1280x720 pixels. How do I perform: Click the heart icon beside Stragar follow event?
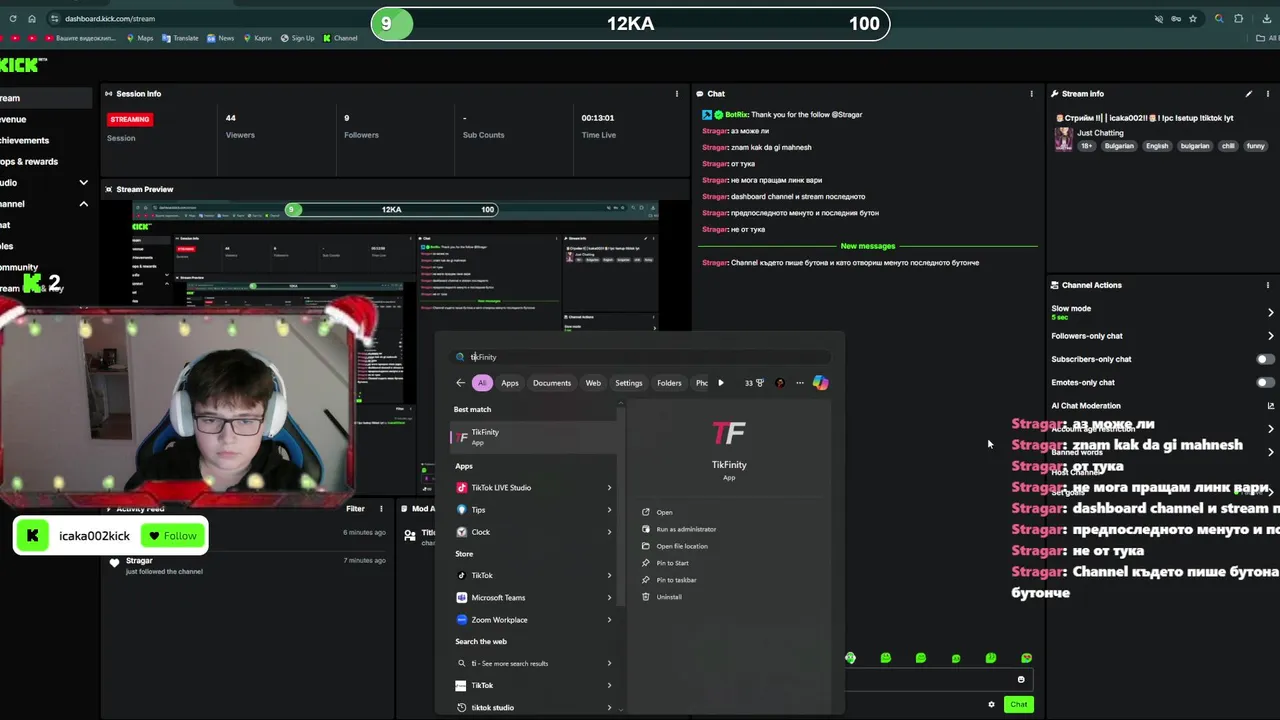click(x=115, y=563)
